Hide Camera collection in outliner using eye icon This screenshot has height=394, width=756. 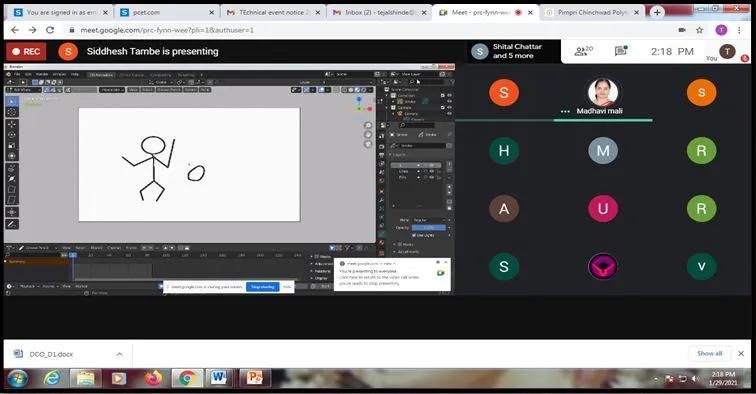(449, 107)
